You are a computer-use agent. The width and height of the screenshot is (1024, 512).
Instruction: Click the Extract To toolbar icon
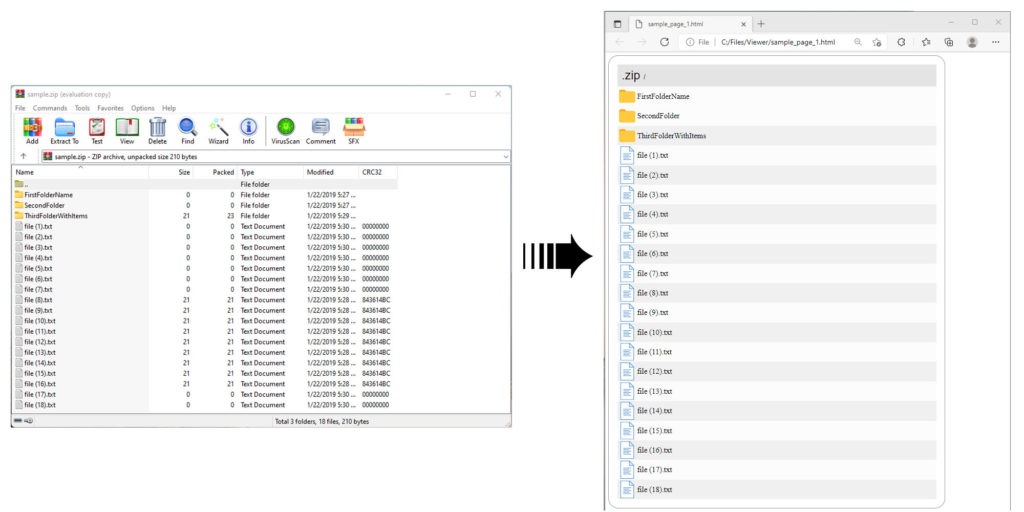tap(64, 130)
